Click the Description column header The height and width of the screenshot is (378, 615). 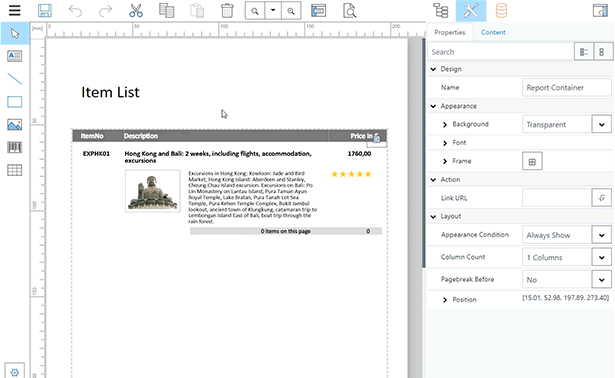point(141,136)
